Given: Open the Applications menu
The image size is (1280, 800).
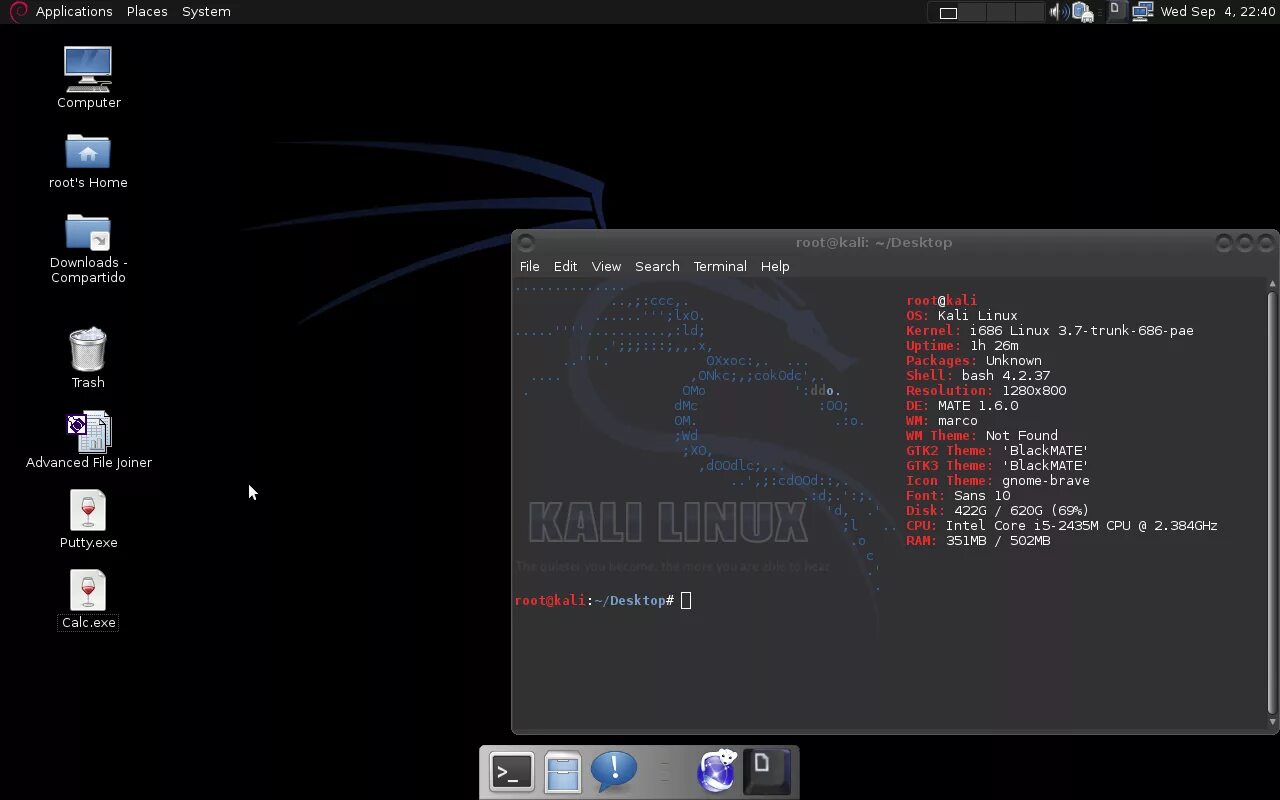Looking at the screenshot, I should [x=74, y=11].
